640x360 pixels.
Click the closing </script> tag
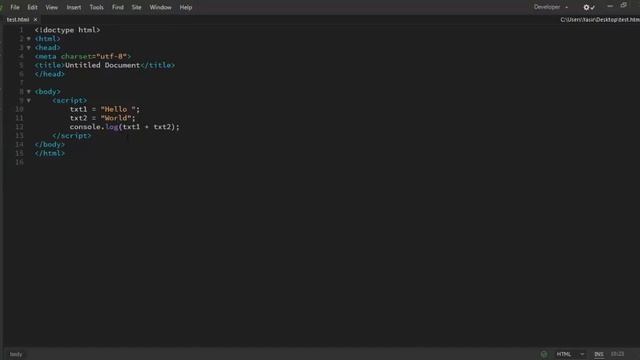(72, 136)
